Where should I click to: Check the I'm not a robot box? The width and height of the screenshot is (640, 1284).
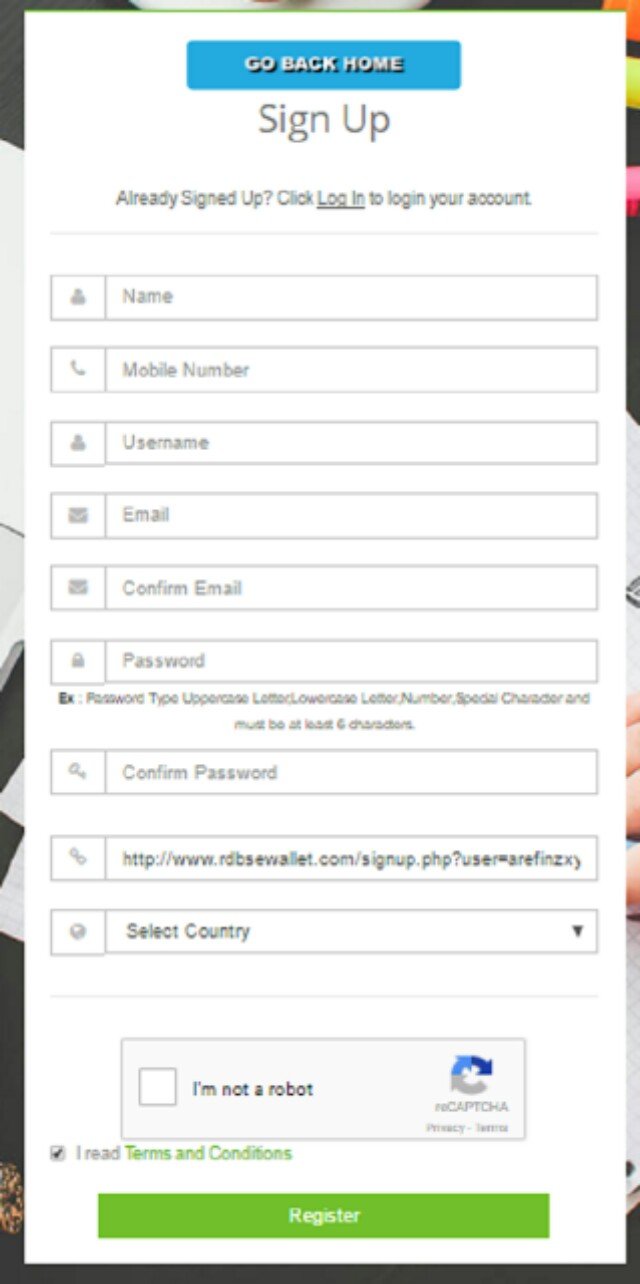tap(158, 1087)
